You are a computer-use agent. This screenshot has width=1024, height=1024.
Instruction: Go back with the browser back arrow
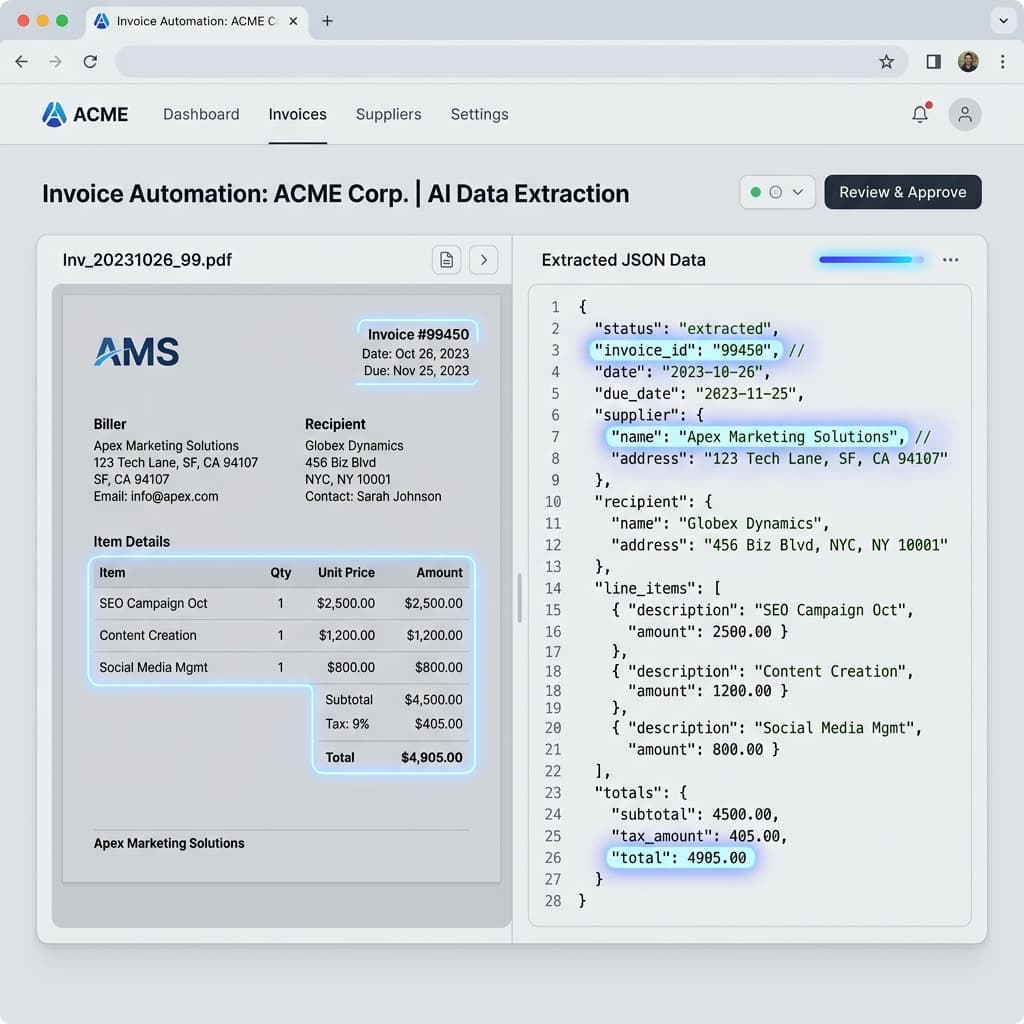click(x=22, y=61)
